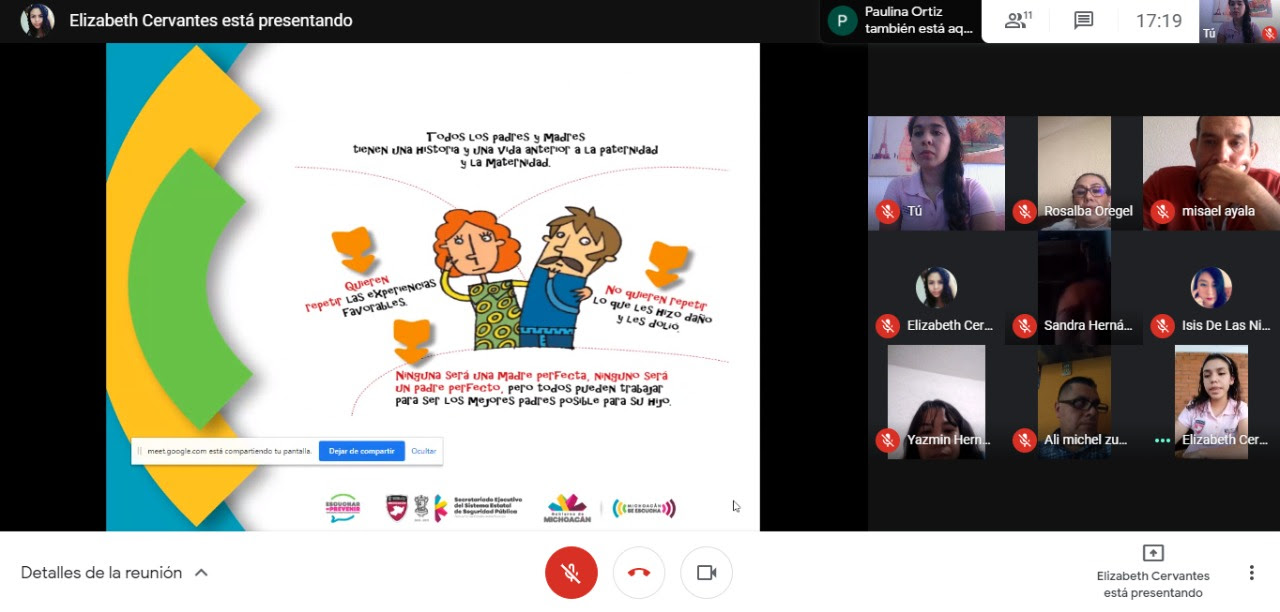Toggle the camera on or off

[706, 573]
